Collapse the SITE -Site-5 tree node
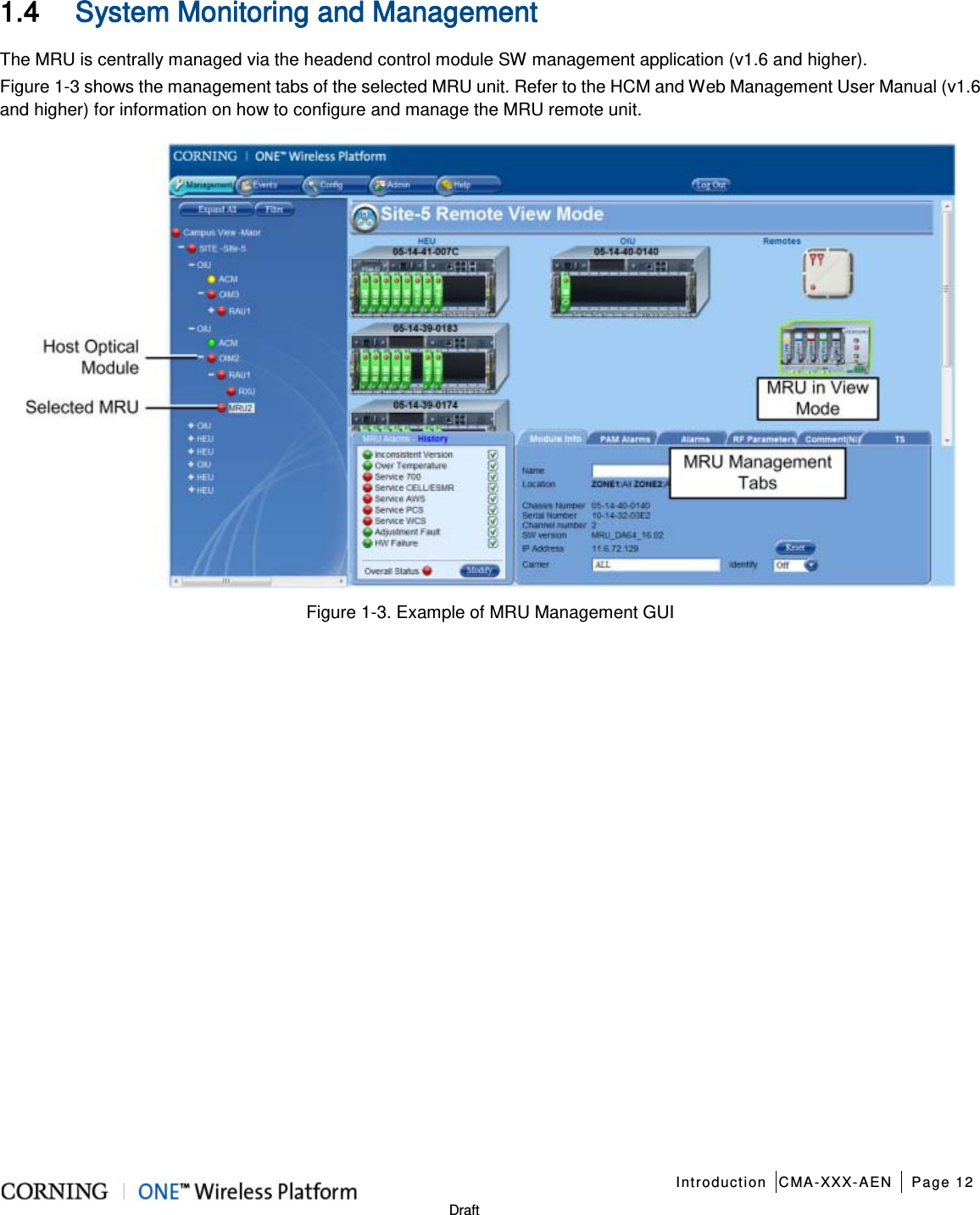 (181, 248)
